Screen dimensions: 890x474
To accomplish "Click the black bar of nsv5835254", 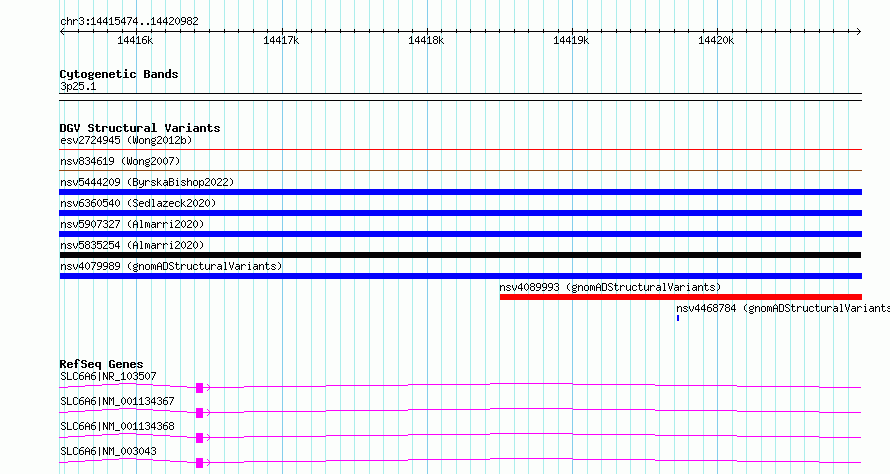I will tap(461, 255).
